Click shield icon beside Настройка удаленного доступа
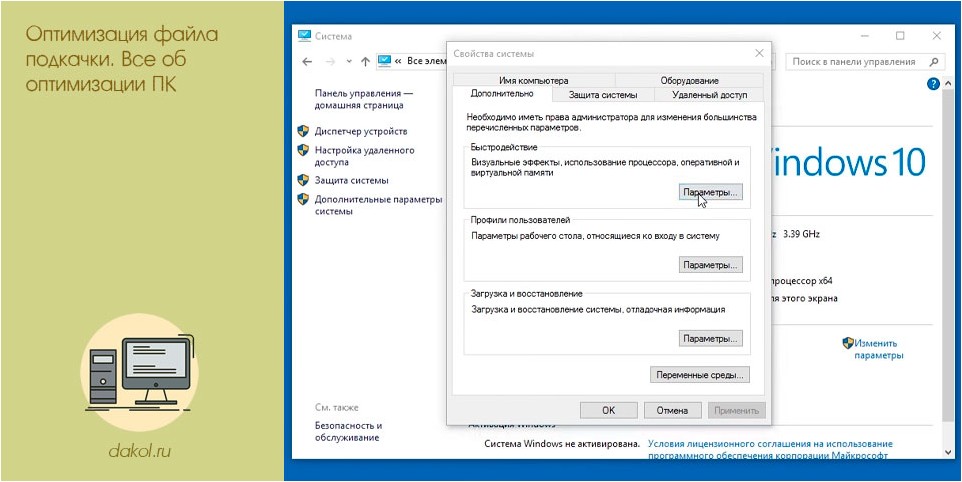962x482 pixels. (302, 150)
